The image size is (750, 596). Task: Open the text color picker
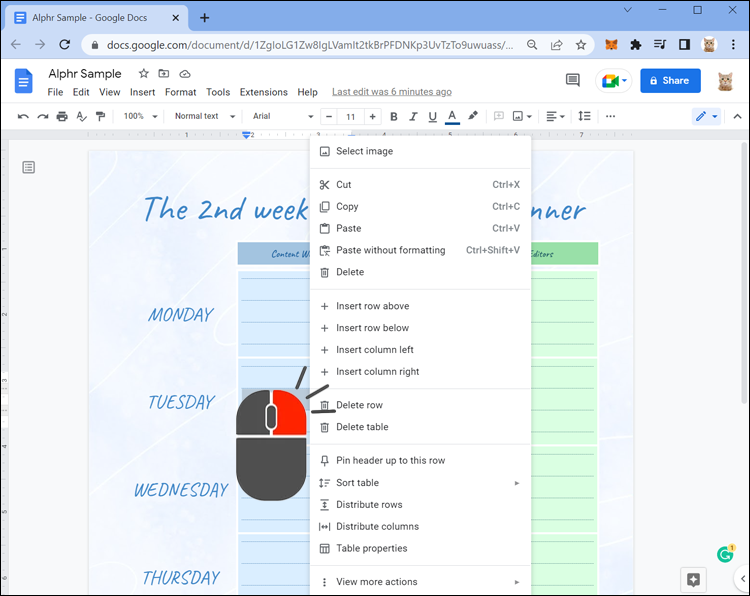pyautogui.click(x=452, y=116)
